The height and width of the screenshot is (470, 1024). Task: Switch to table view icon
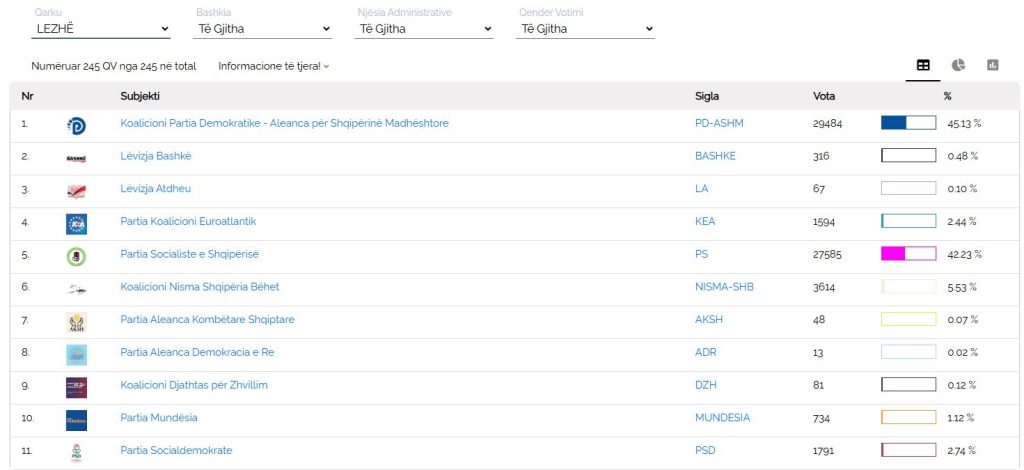(x=923, y=65)
